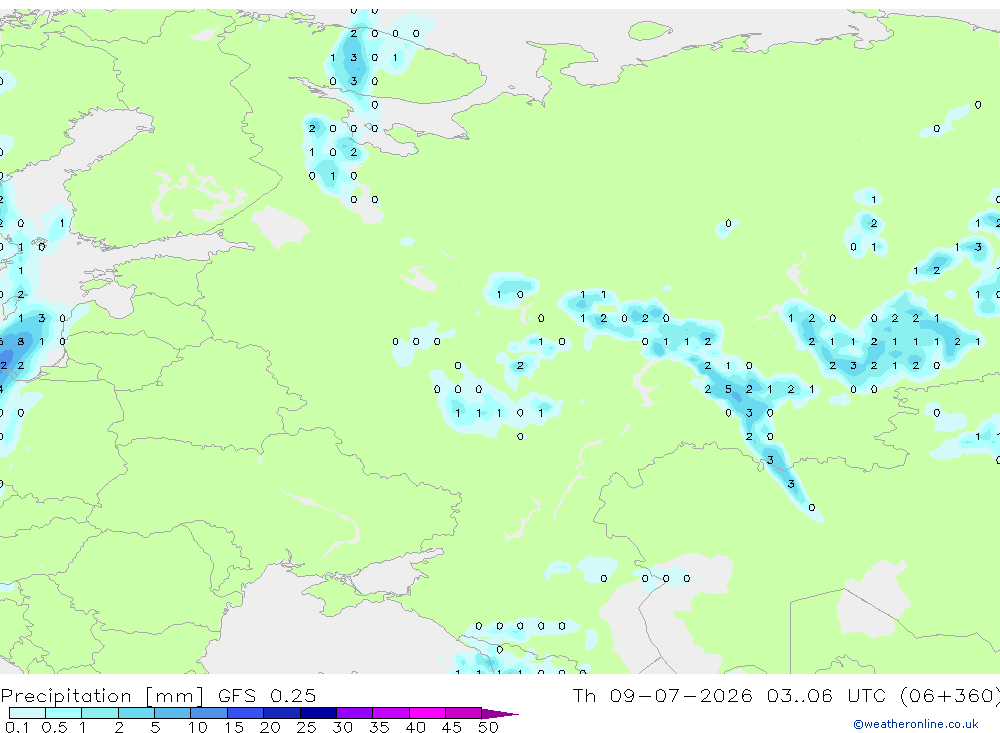The image size is (1000, 733).
Task: Click the 40–45 mm magenta legend swatch
Action: [427, 713]
